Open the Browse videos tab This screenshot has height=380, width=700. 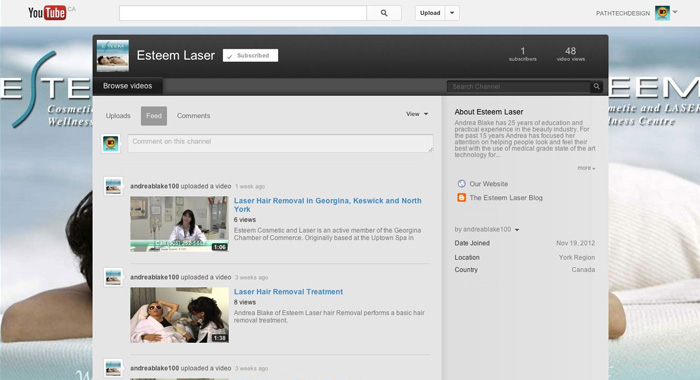[128, 86]
